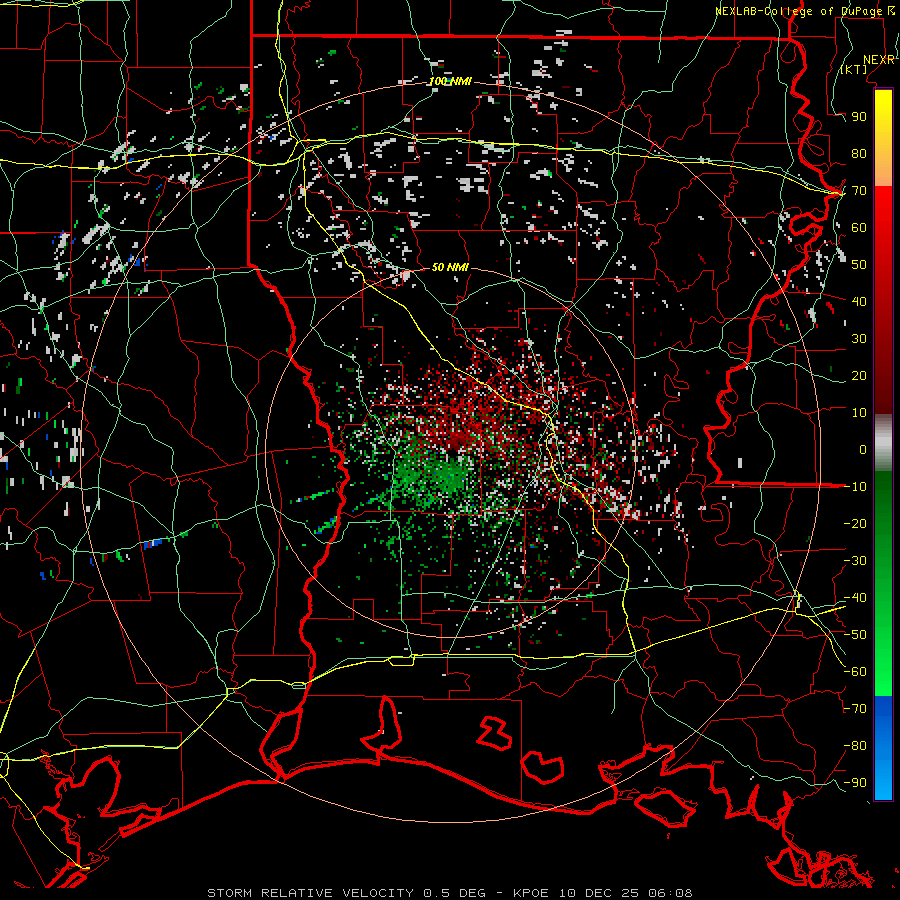
Task: Select the -30 value on velocity scale
Action: (855, 561)
